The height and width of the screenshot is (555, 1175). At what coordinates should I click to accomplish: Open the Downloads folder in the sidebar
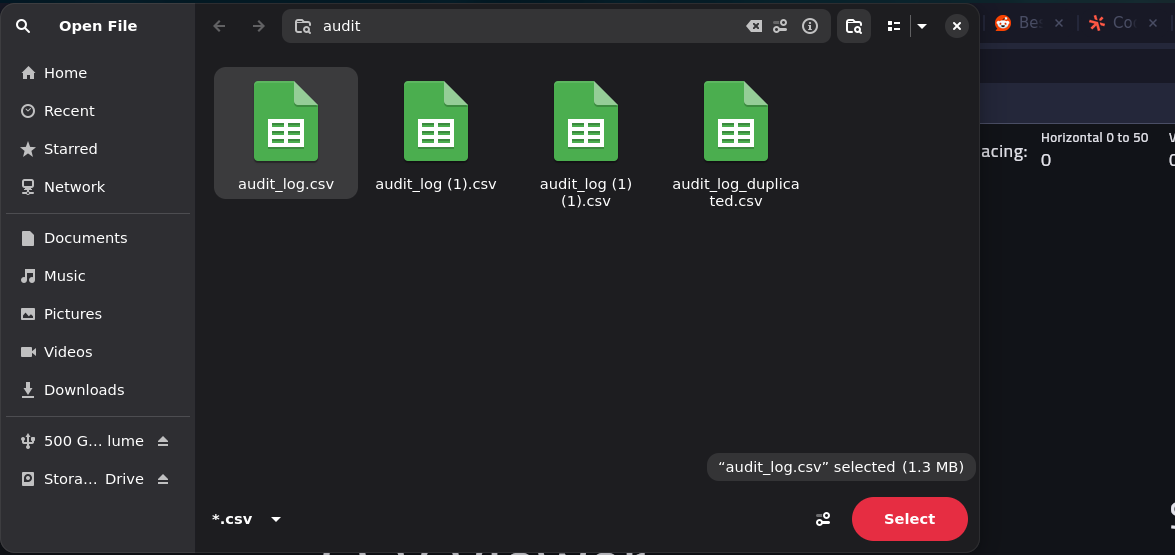pyautogui.click(x=98, y=390)
